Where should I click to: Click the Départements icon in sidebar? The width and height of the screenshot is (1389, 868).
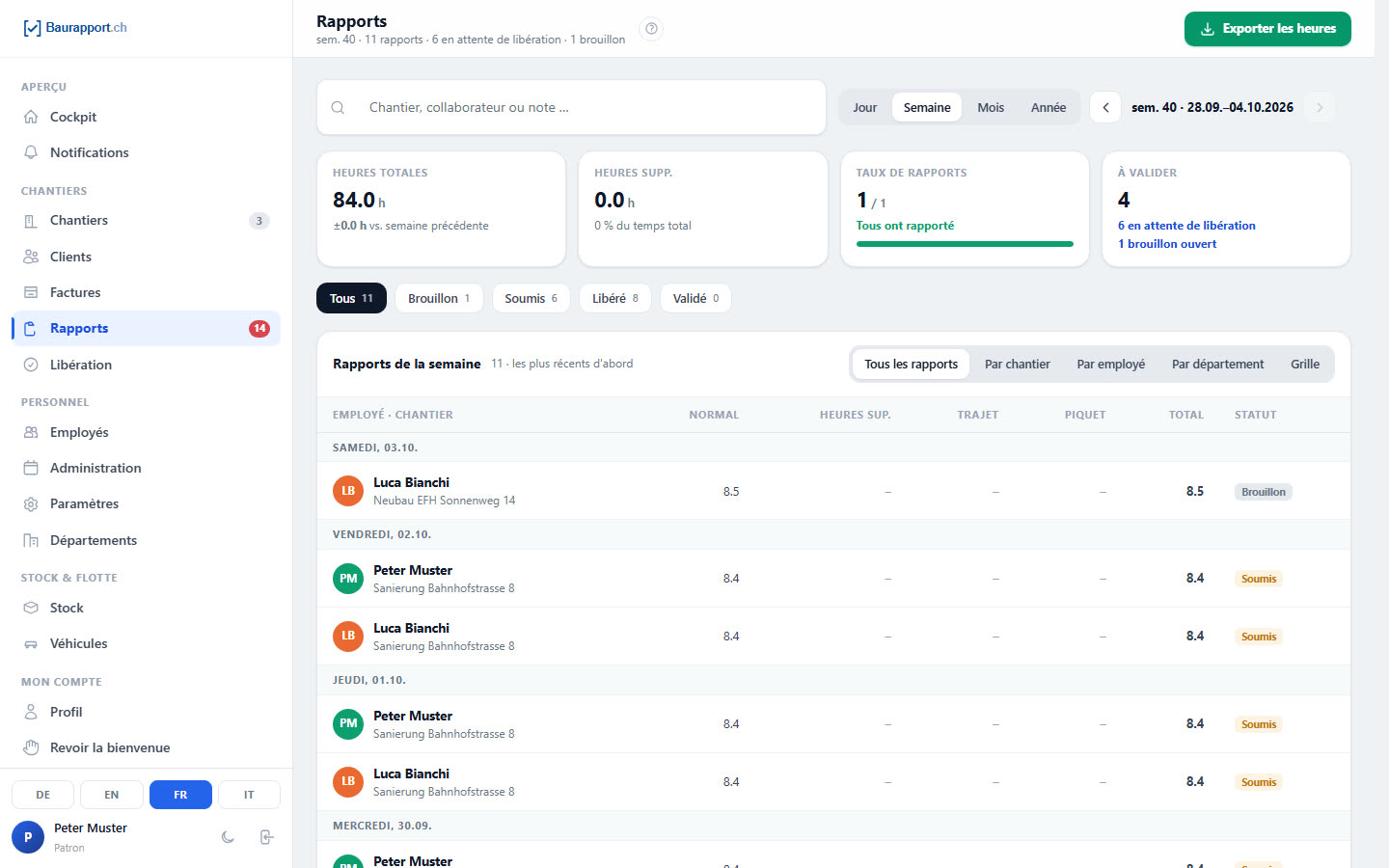[31, 540]
